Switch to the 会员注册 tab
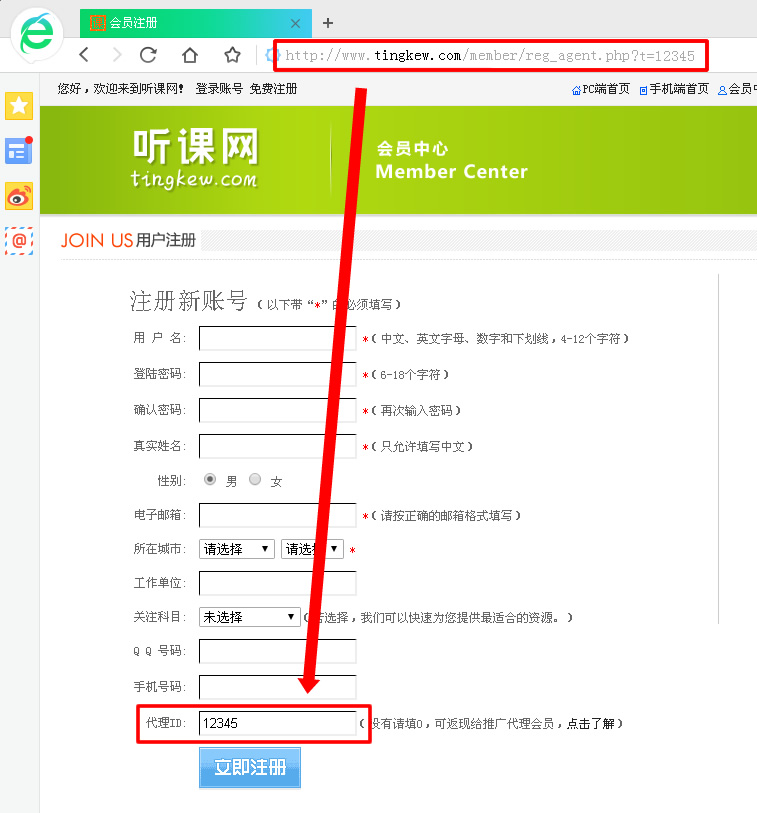Screen dimensions: 757x813 click(180, 23)
